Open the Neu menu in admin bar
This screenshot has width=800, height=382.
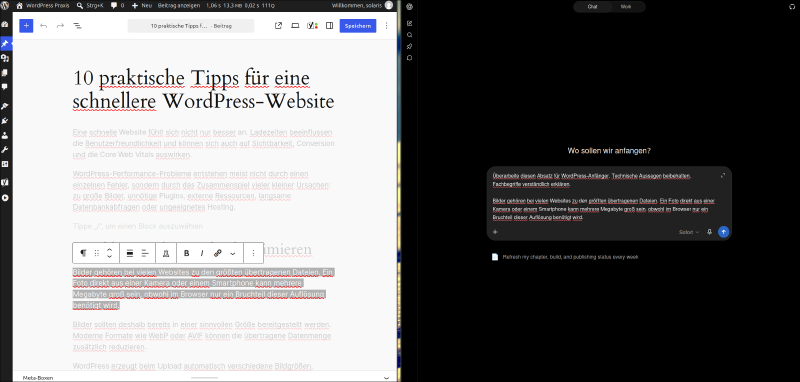tap(142, 6)
